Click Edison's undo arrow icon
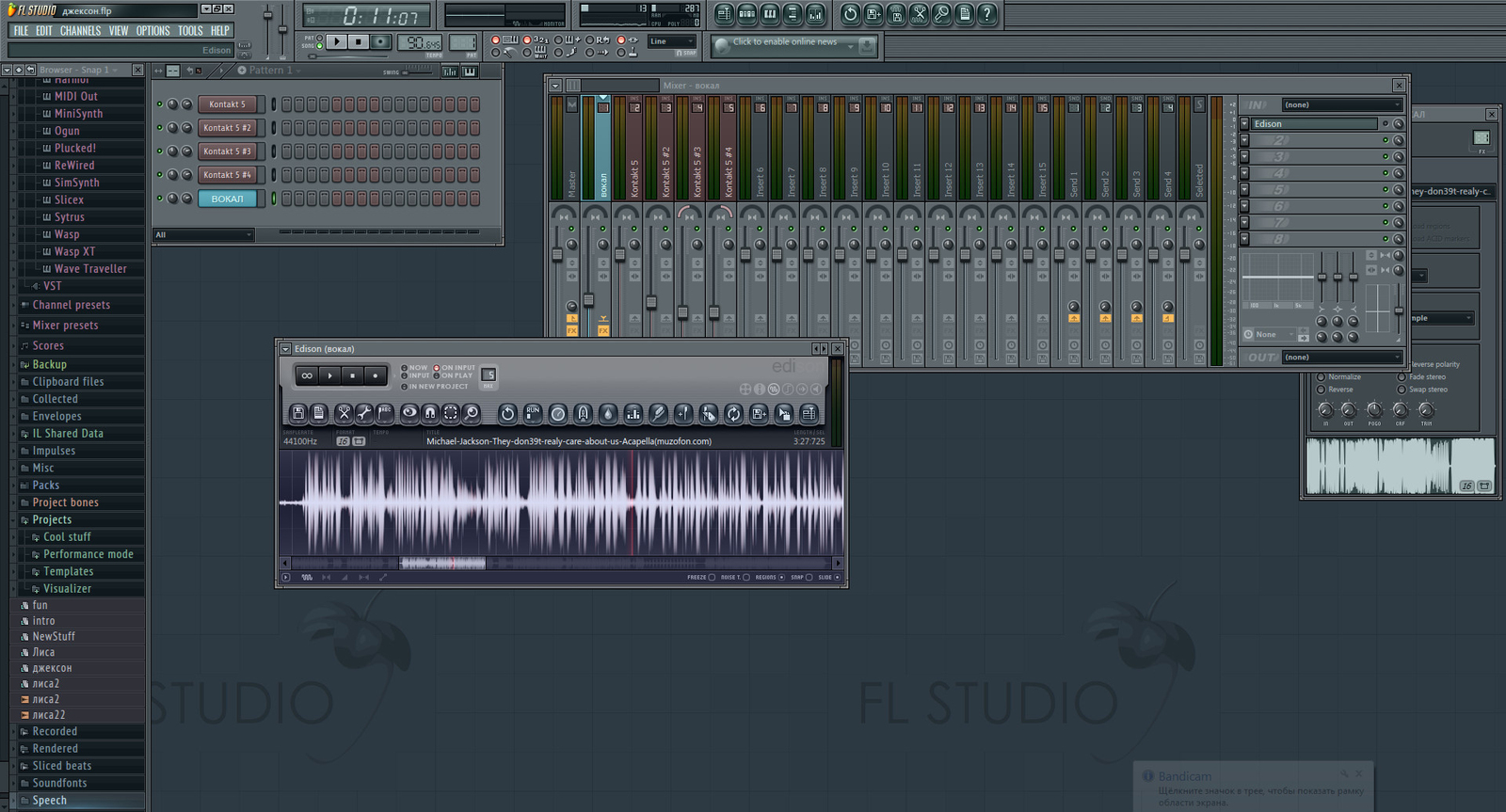Screen dimensions: 1506x812 pyautogui.click(x=507, y=413)
